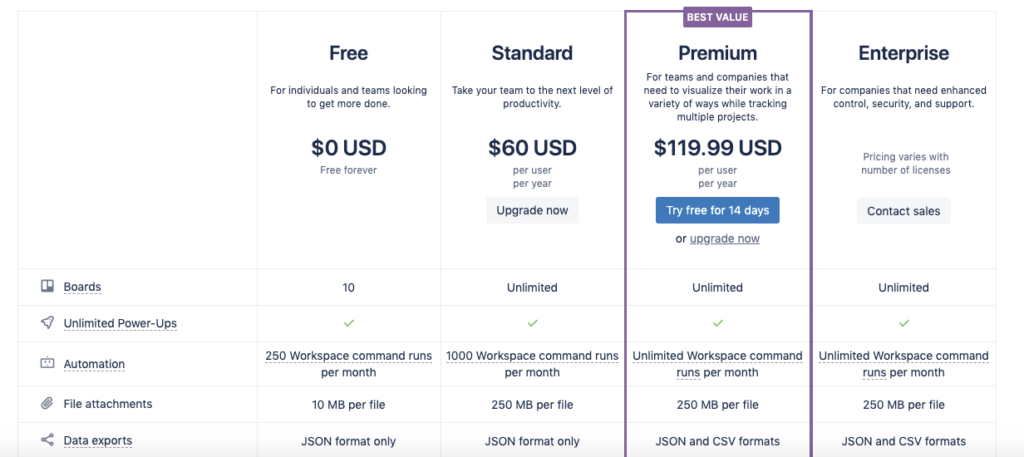Click the BEST VALUE badge on Premium

(718, 18)
